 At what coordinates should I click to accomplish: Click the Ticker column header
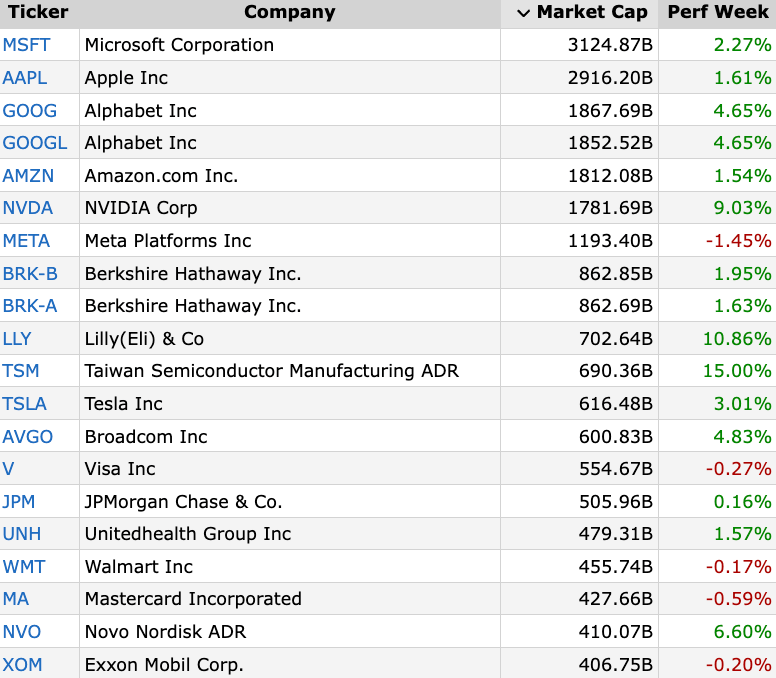[38, 13]
